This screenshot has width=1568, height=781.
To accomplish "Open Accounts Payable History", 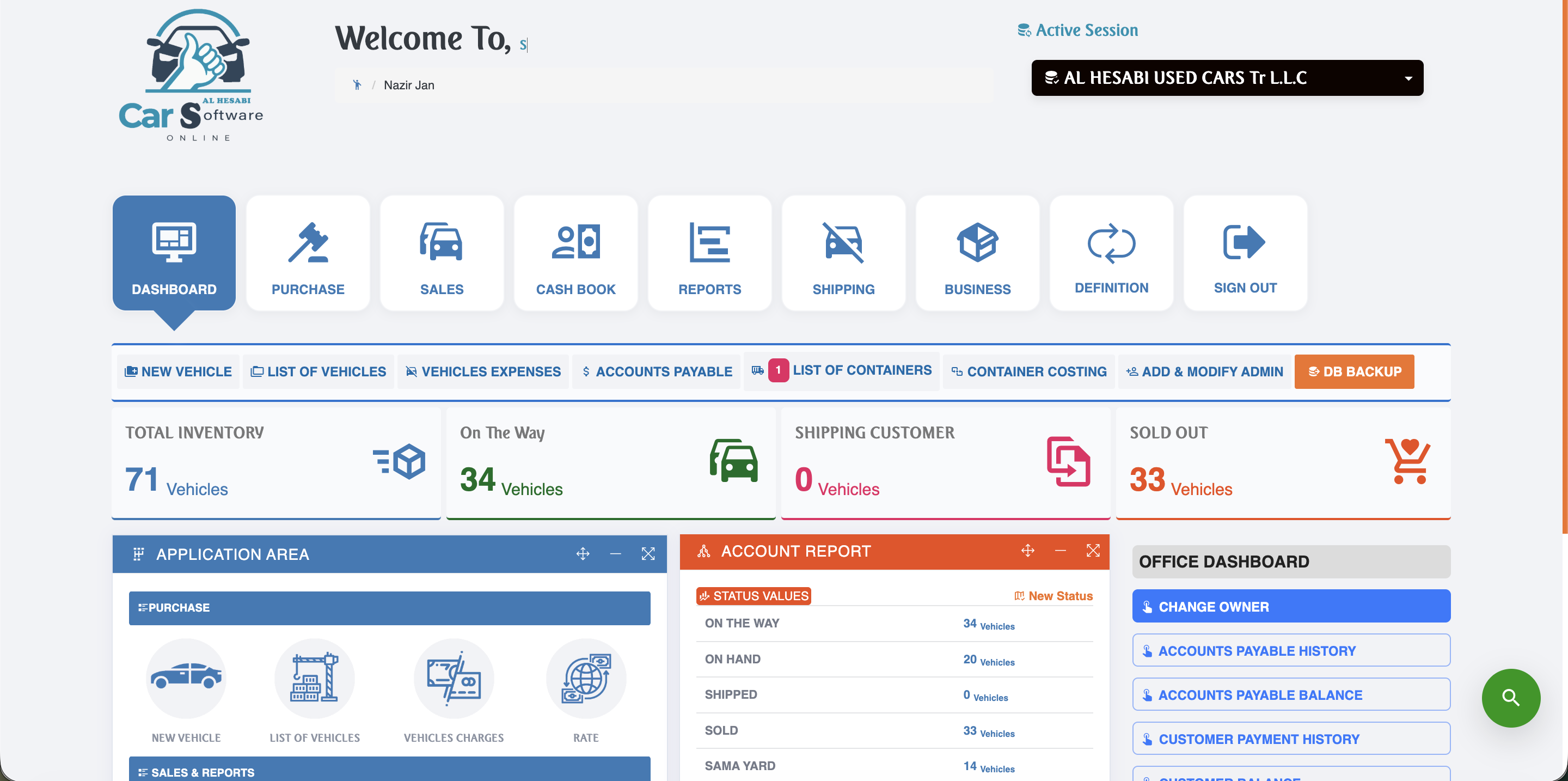I will (x=1291, y=651).
